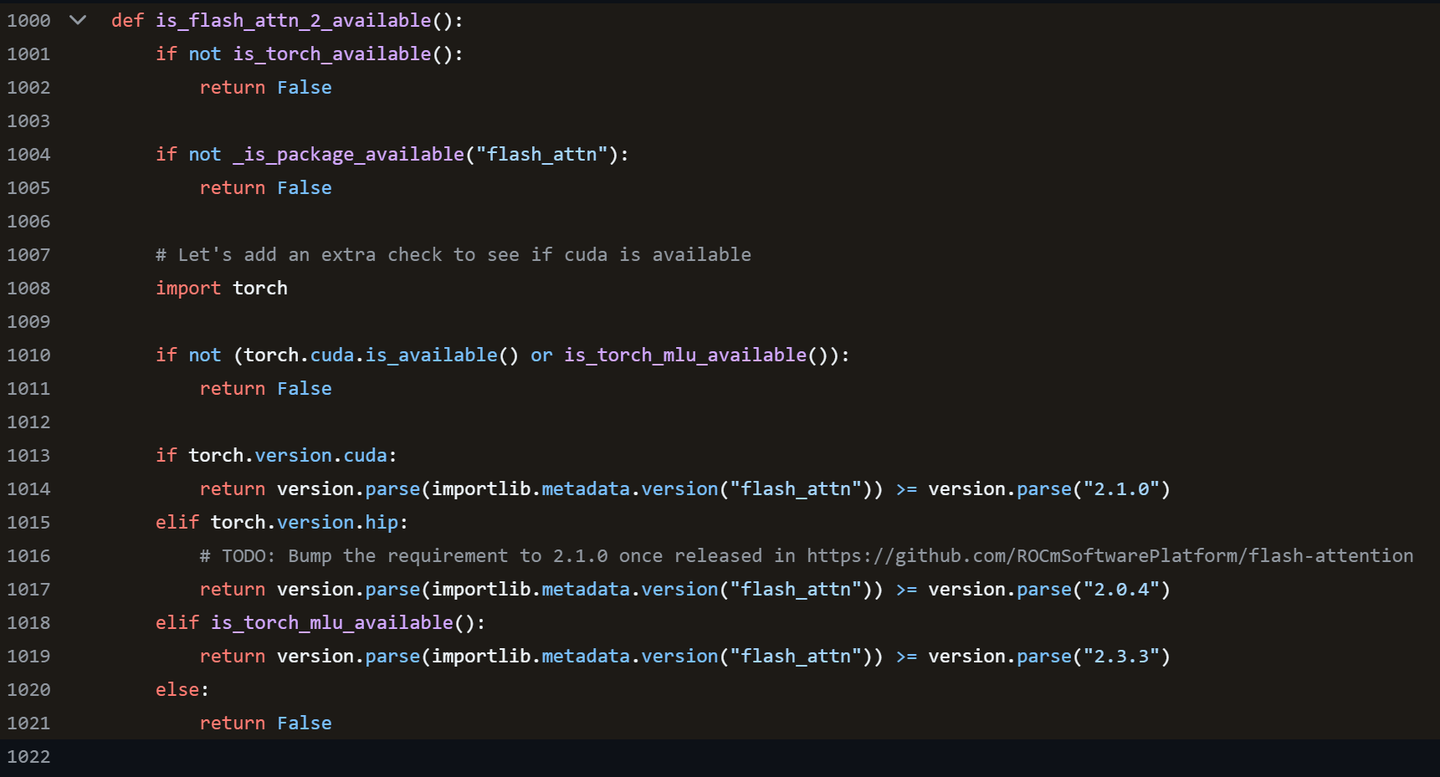Screen dimensions: 1440x777
Task: Collapse the is_flash_attn_2_available function fold
Action: 77,19
